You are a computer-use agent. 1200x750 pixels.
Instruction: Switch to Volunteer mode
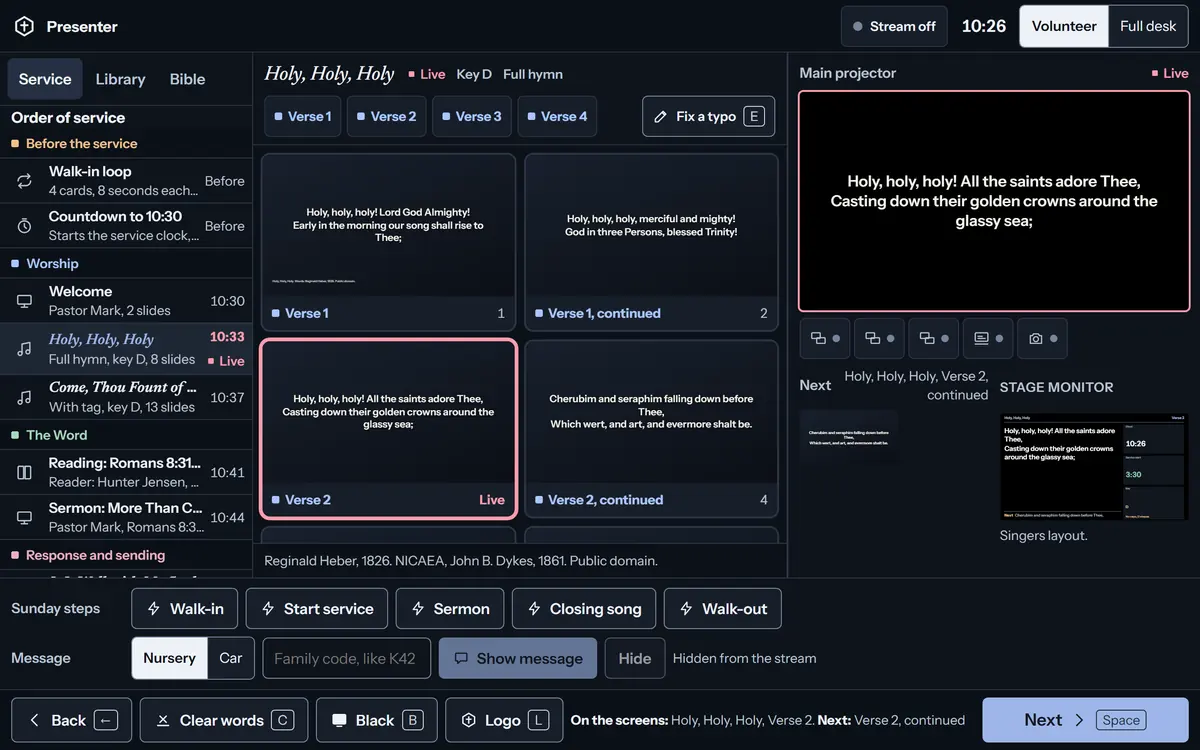coord(1064,26)
